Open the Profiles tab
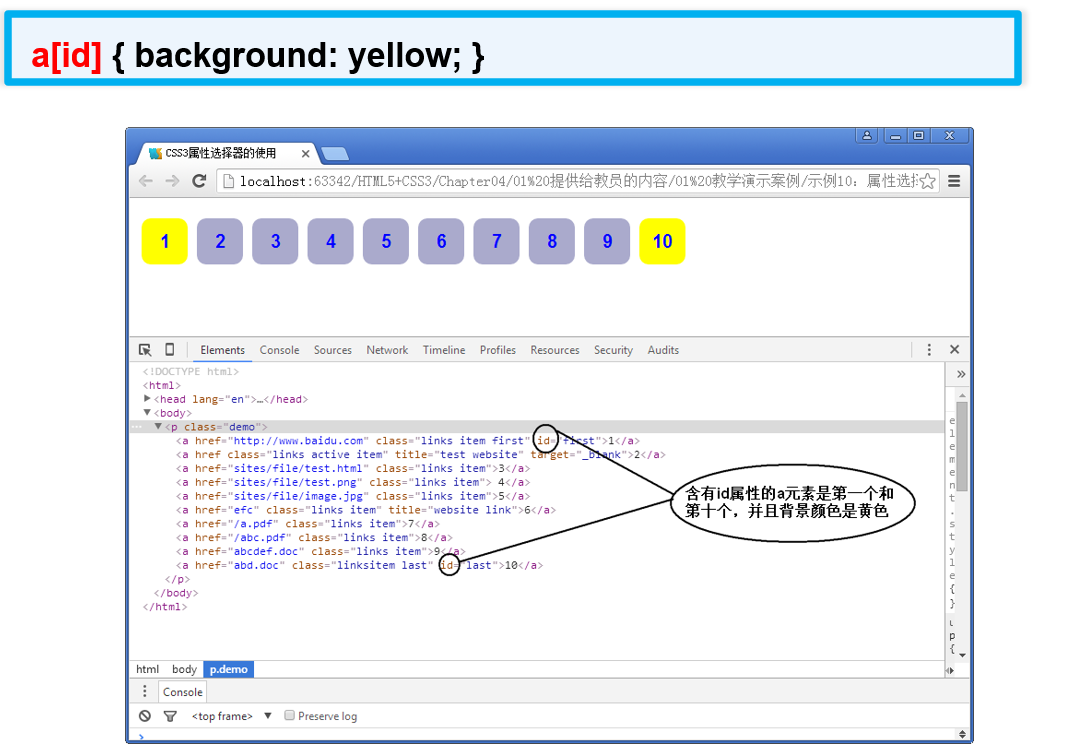Image resolution: width=1069 pixels, height=747 pixels. (498, 350)
